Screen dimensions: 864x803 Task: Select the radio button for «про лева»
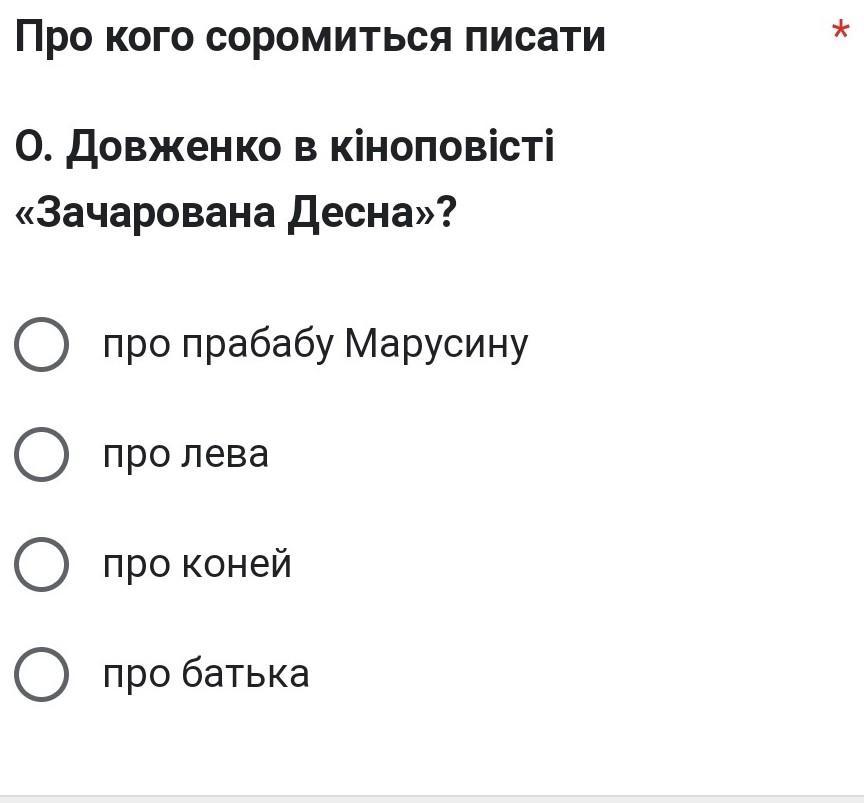pyautogui.click(x=42, y=455)
